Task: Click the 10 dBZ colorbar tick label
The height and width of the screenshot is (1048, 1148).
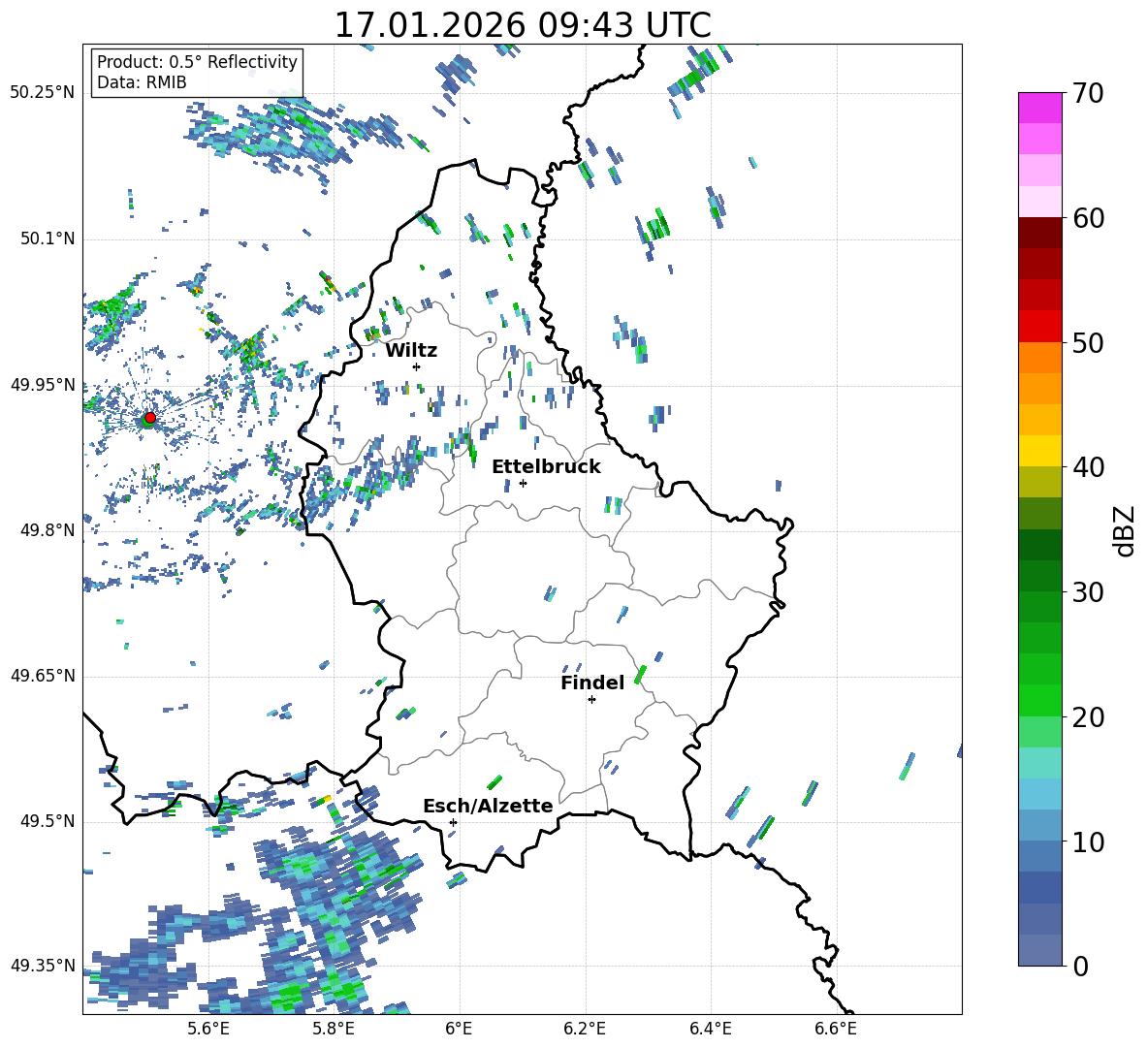Action: coord(1088,842)
